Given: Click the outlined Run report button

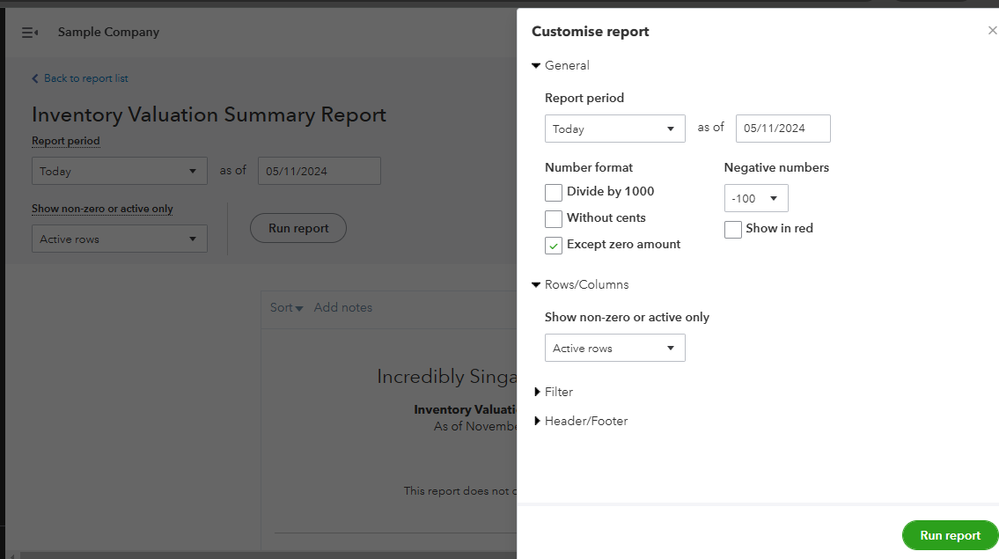Looking at the screenshot, I should 298,228.
